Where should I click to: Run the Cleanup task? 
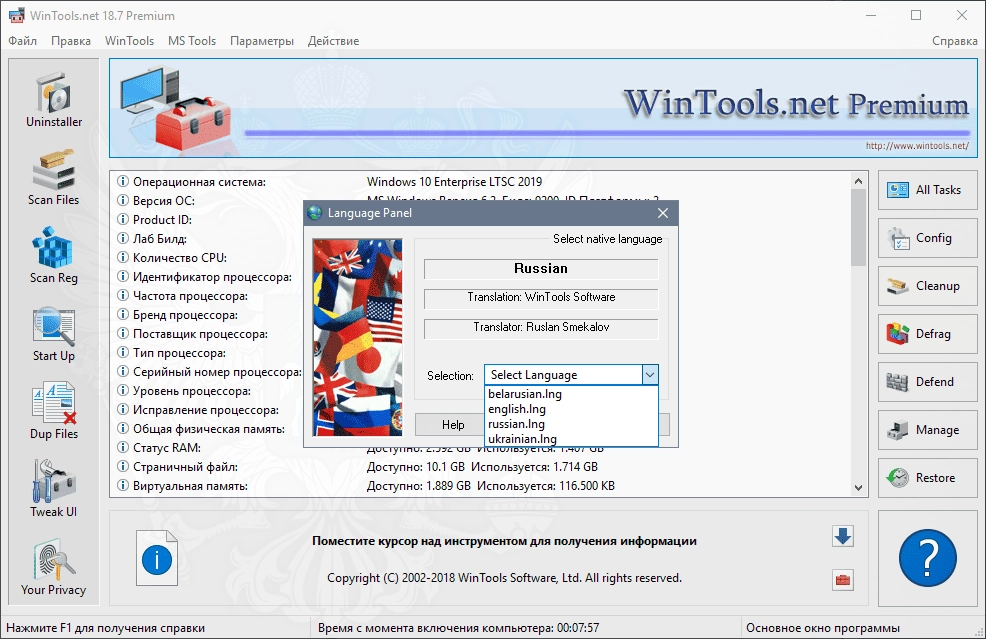928,286
